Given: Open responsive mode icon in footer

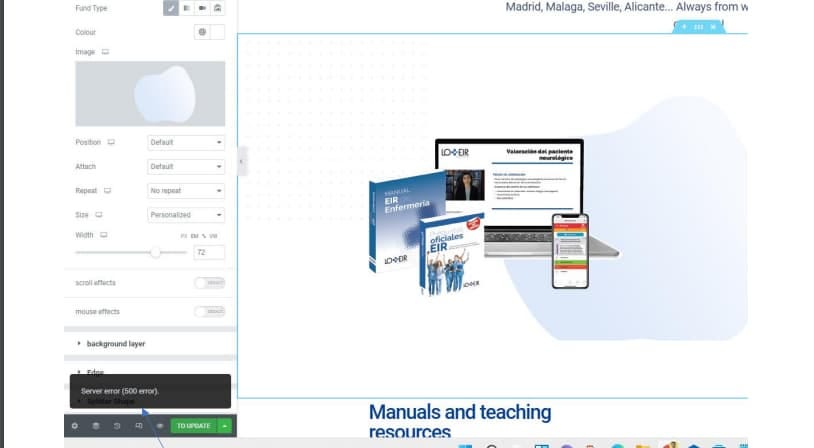Looking at the screenshot, I should point(139,426).
